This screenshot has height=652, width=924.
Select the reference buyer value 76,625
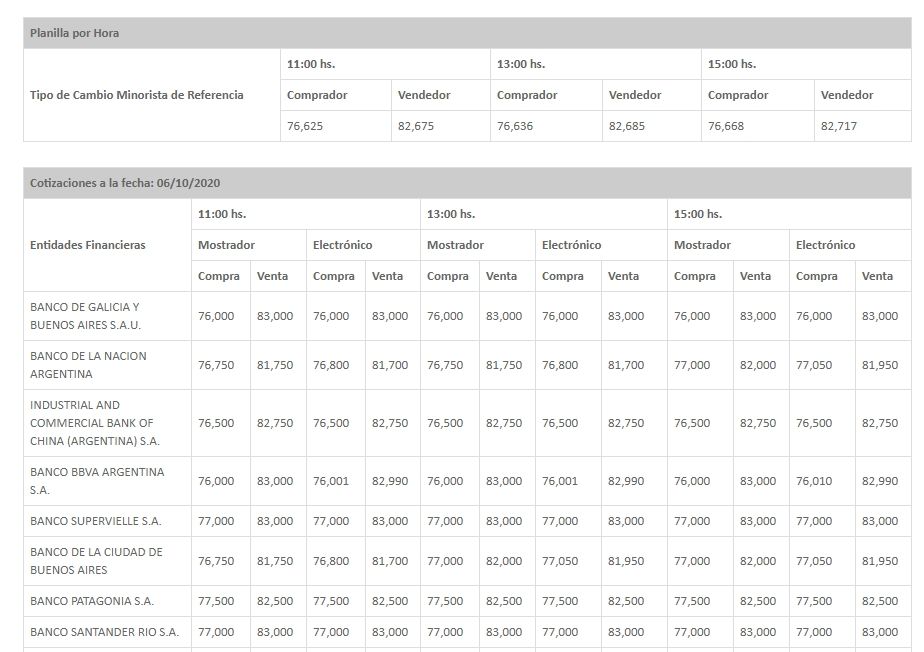click(x=305, y=126)
